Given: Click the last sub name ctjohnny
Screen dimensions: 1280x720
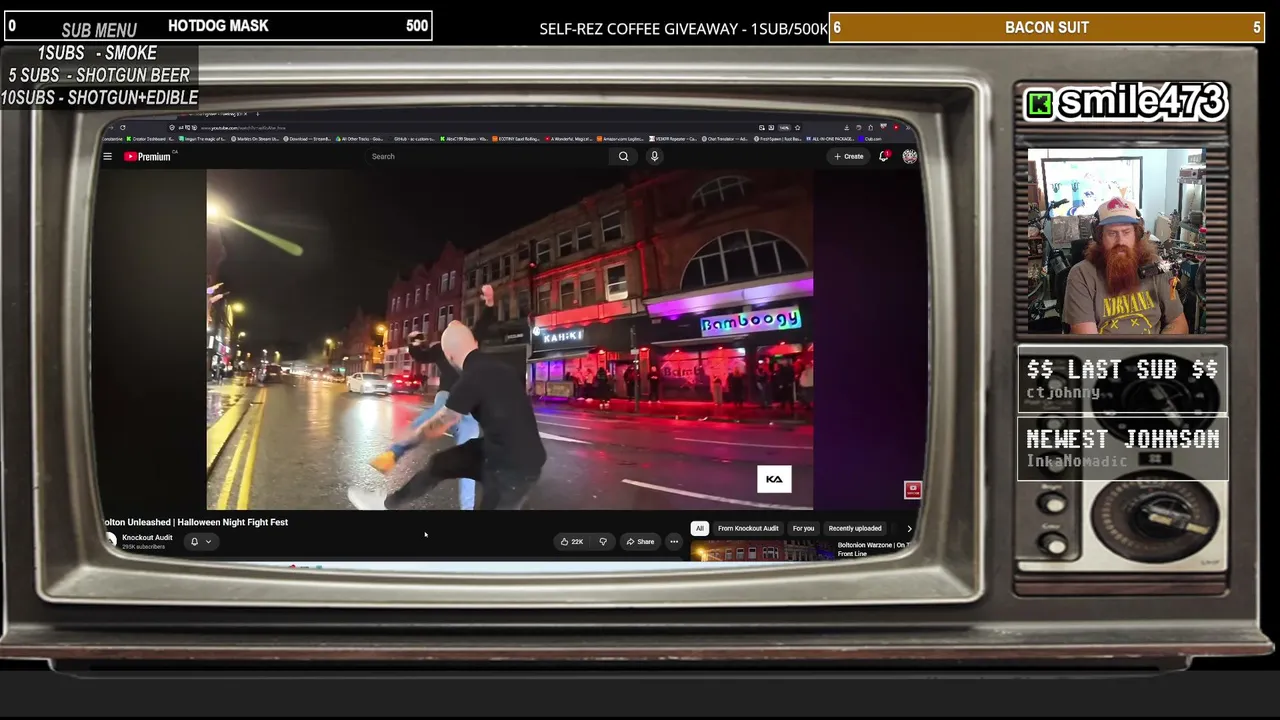Looking at the screenshot, I should [x=1063, y=392].
